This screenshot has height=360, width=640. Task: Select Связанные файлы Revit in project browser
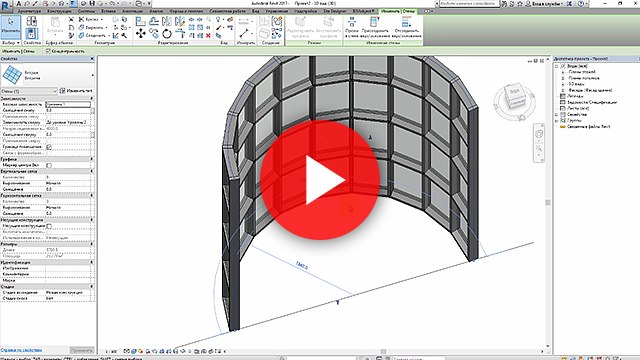point(589,127)
